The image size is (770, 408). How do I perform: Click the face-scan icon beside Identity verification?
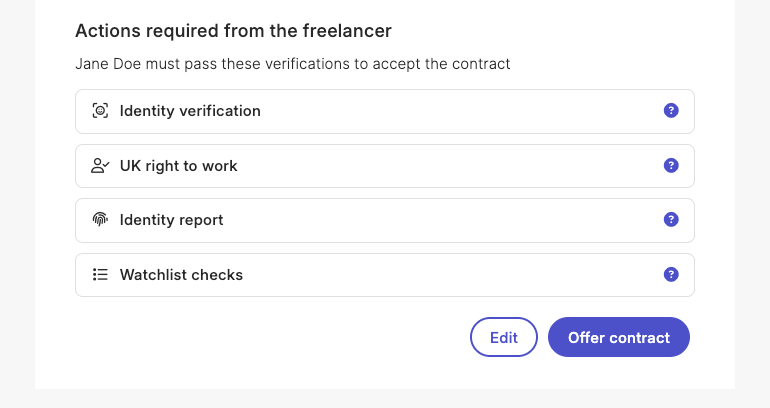tap(100, 111)
